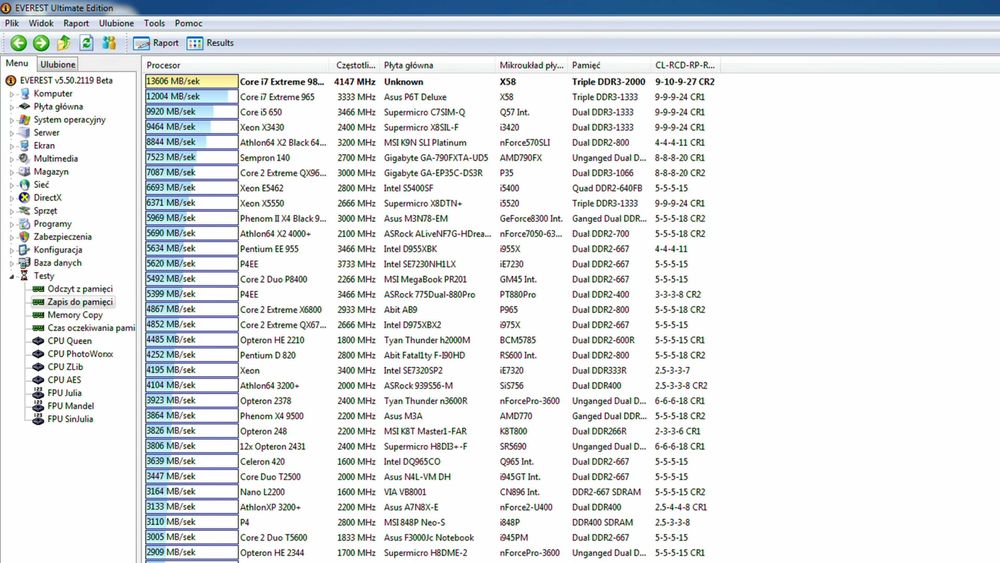Open the FPU SinJulia benchmark

tap(70, 419)
